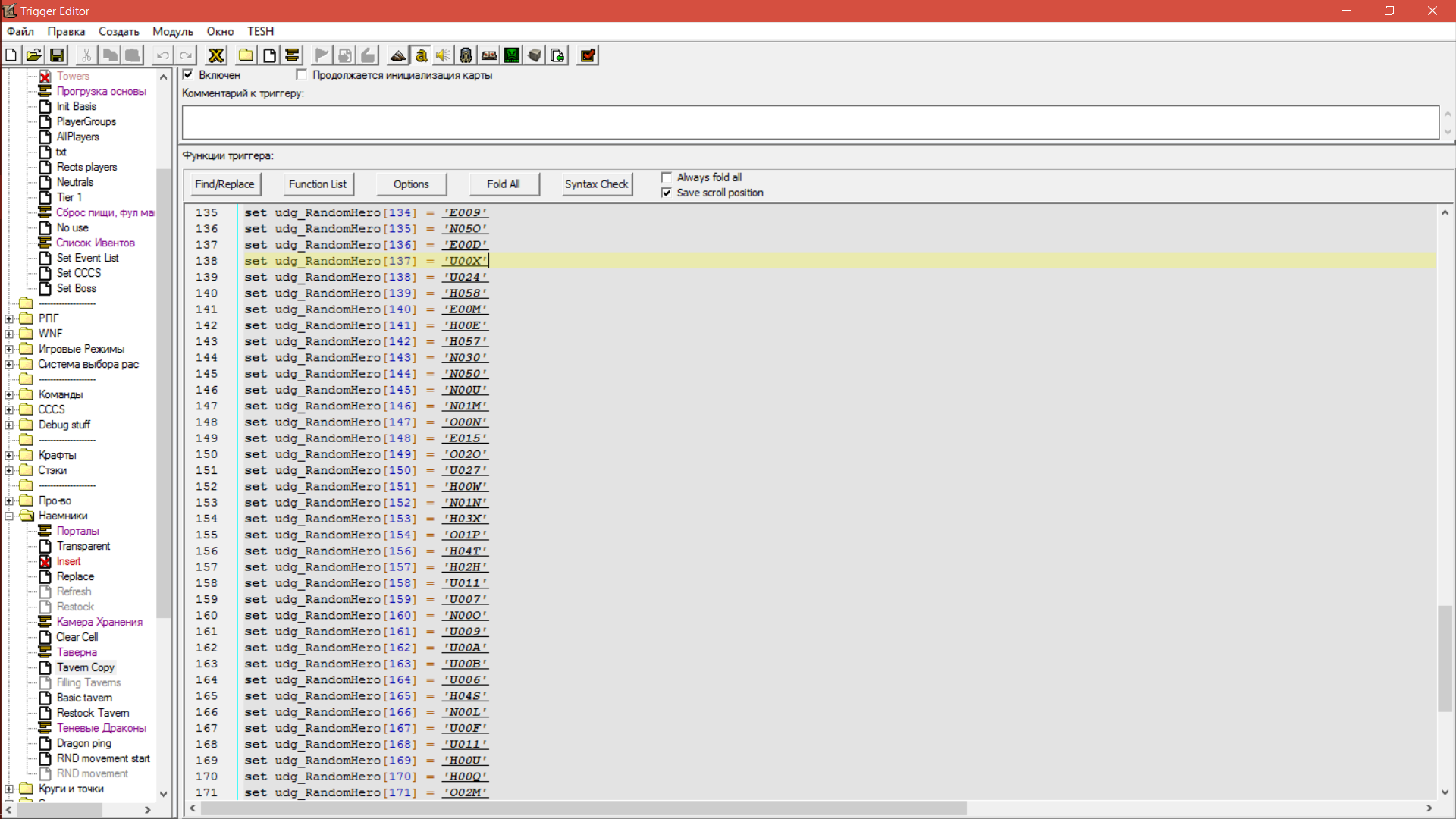Collapse the Наемники folder
Screen dimensions: 1456x819
[9, 516]
